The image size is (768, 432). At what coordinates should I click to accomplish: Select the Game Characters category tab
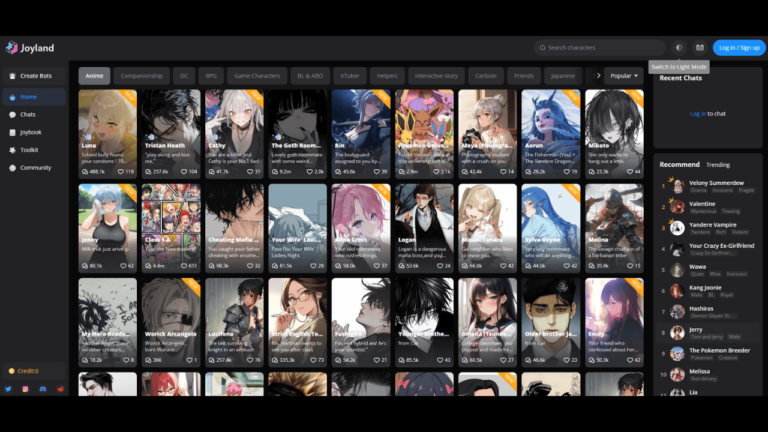(x=257, y=76)
